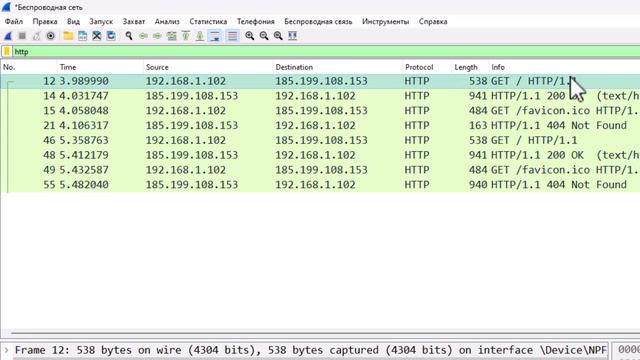Toggle auto-scroll during live capture

pyautogui.click(x=215, y=36)
